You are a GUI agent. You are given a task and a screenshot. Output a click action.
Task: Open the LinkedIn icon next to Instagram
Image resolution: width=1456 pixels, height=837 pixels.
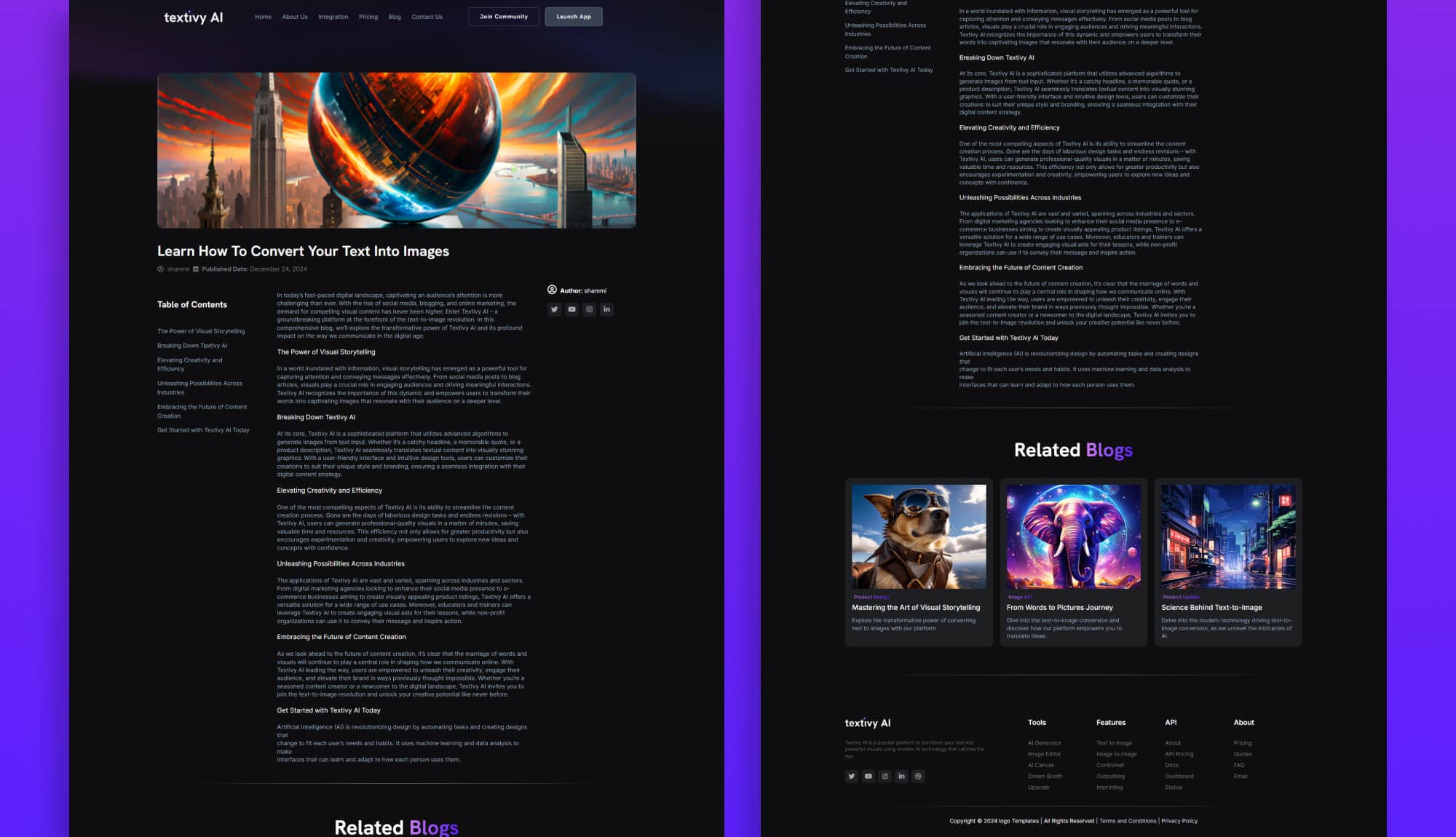(x=606, y=309)
